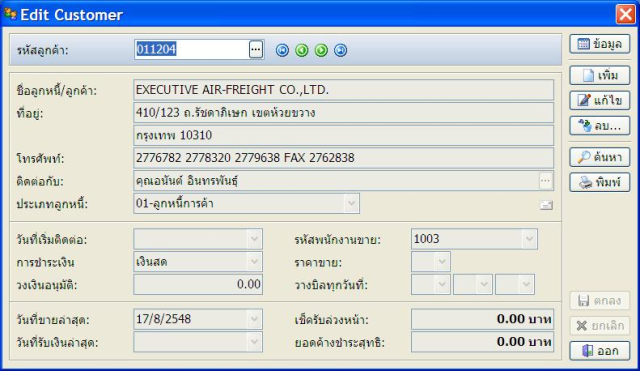The image size is (640, 371).
Task: Click the แก้ไข edit button
Action: tap(600, 100)
